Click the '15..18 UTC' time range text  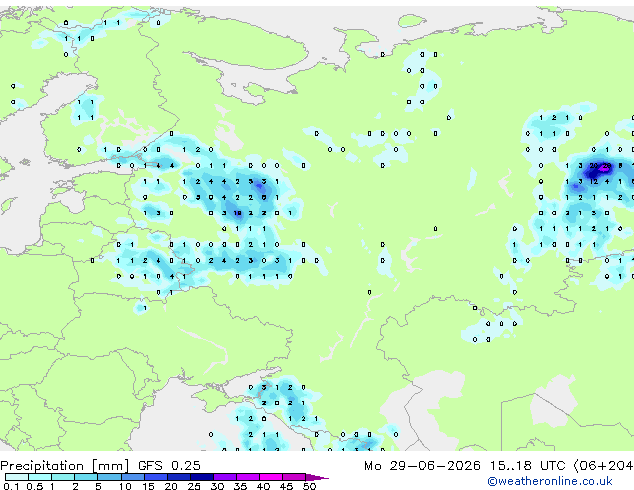(x=527, y=466)
